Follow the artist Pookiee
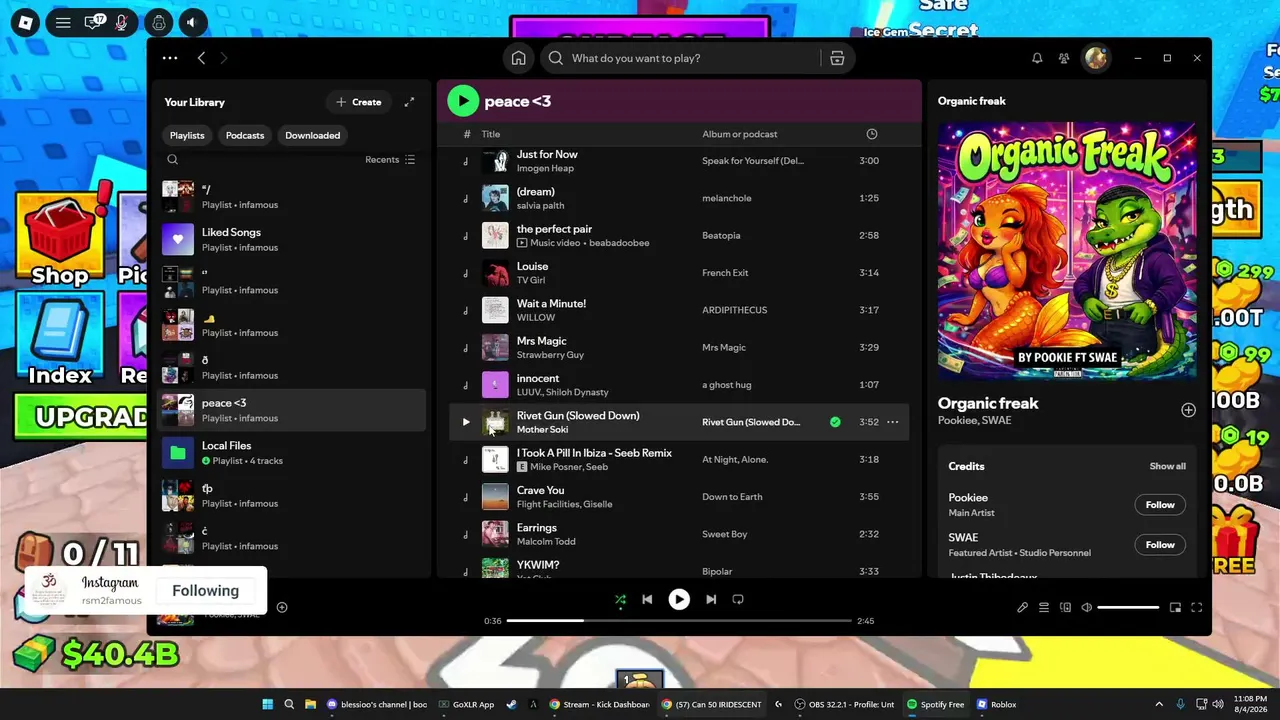The width and height of the screenshot is (1280, 720). pyautogui.click(x=1160, y=505)
